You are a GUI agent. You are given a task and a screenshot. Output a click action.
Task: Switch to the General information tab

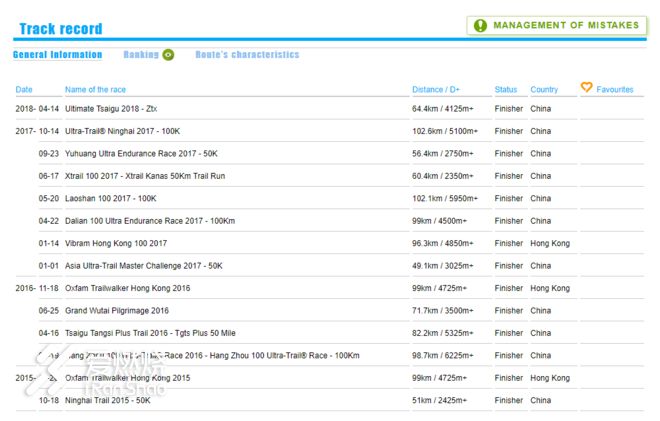[x=58, y=55]
